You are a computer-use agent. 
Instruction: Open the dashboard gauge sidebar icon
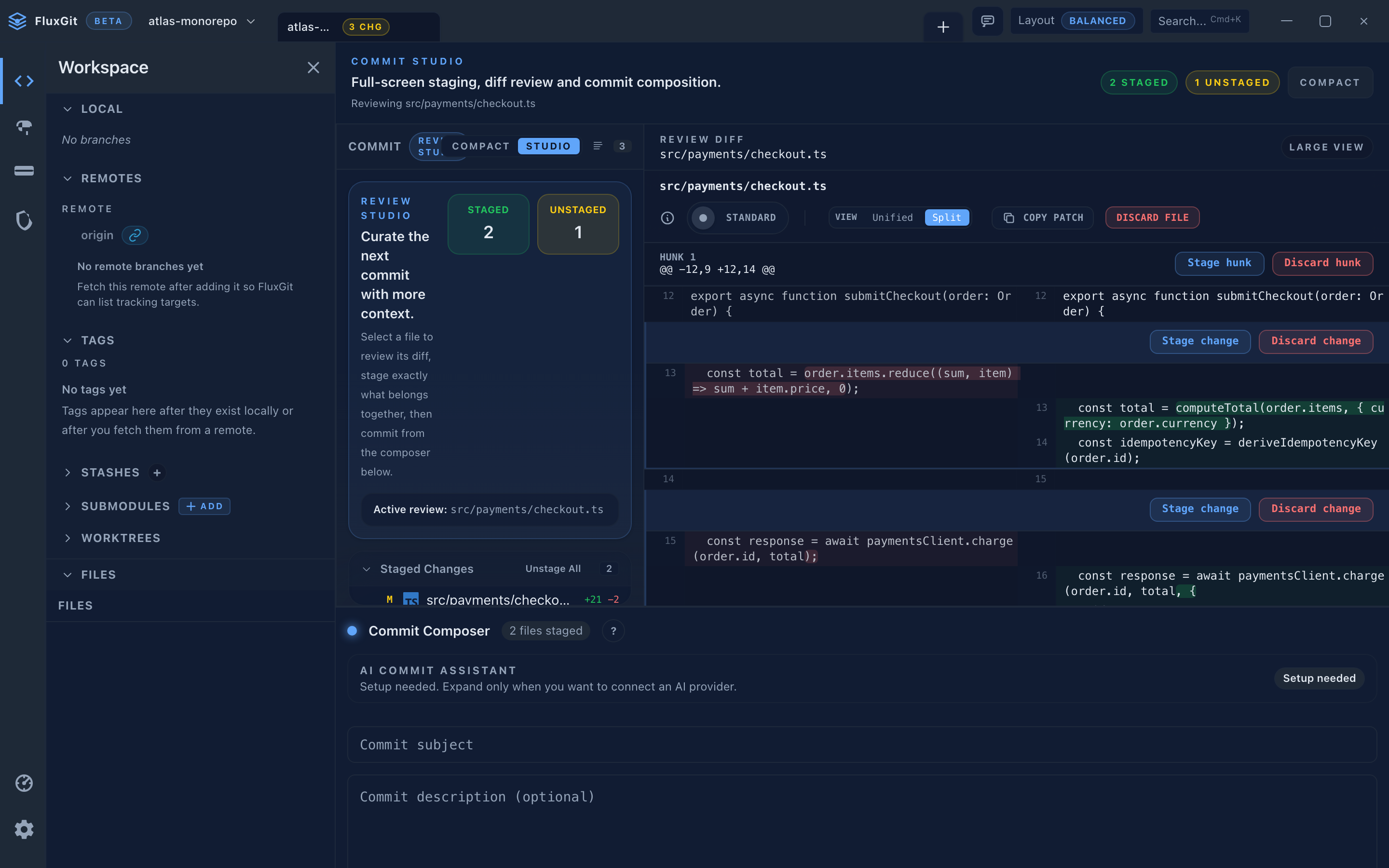coord(24,783)
